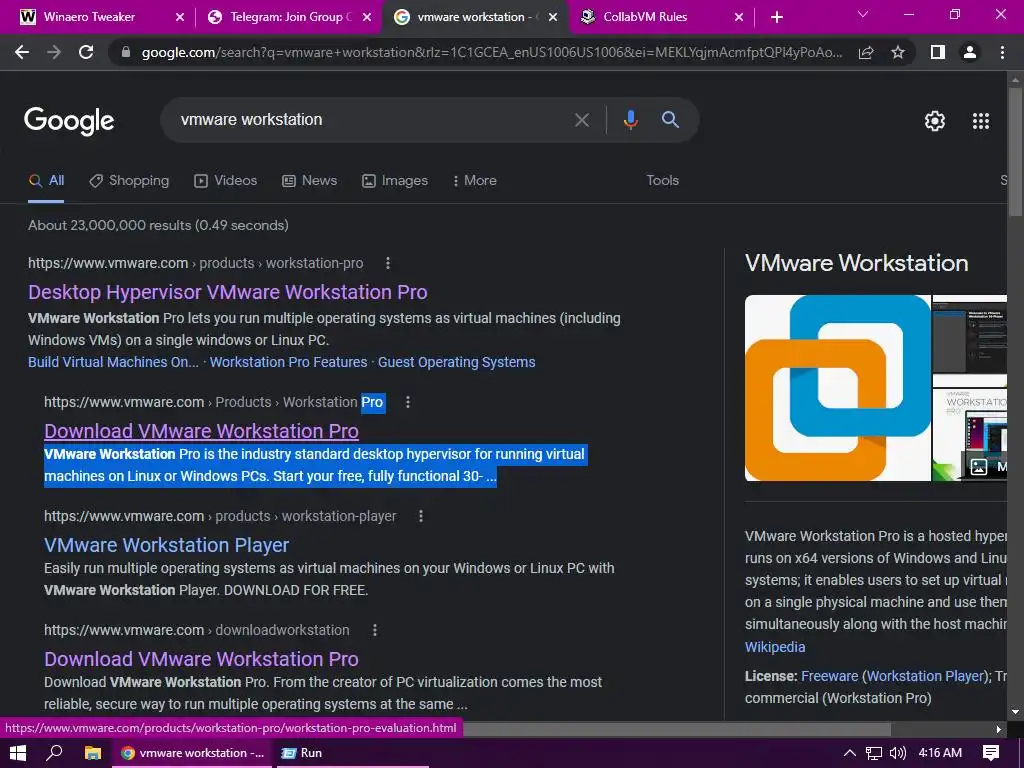Viewport: 1024px width, 768px height.
Task: Open the Chrome profile menu
Action: pyautogui.click(x=970, y=52)
